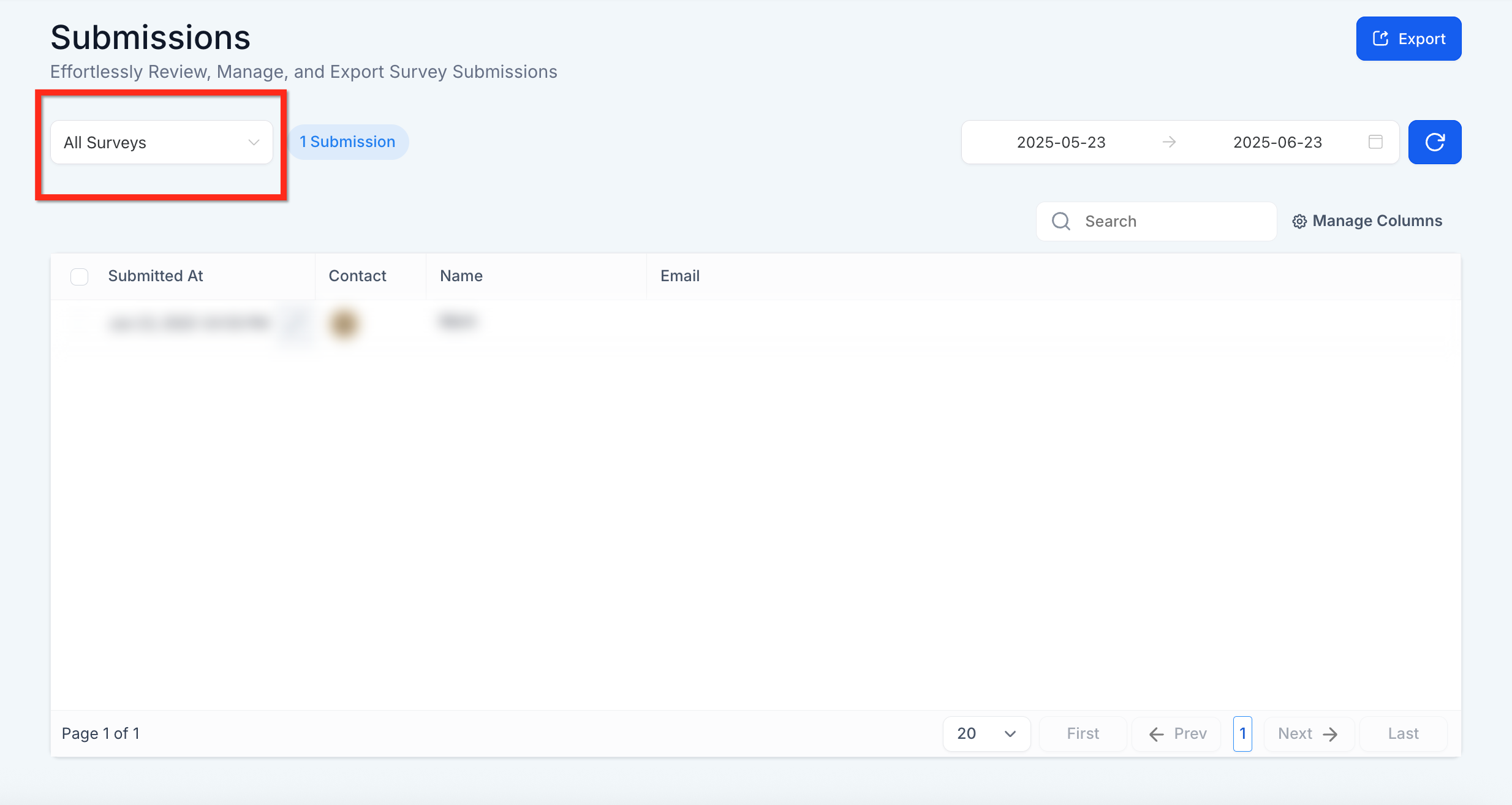Click the blurred contact avatar in row

[x=344, y=323]
